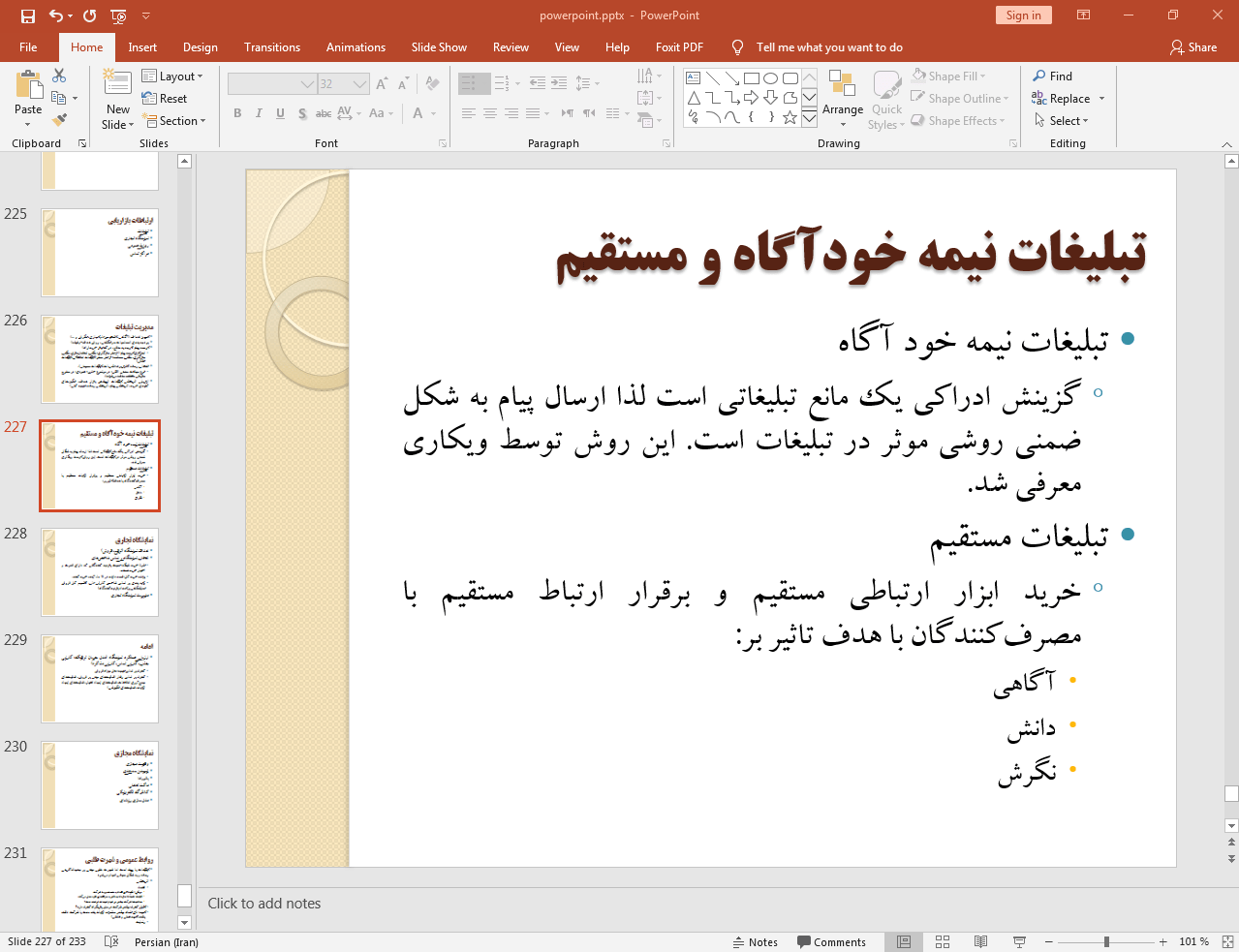Click the Increase List Level indent icon
Screen dimensions: 1239x952
click(x=559, y=84)
